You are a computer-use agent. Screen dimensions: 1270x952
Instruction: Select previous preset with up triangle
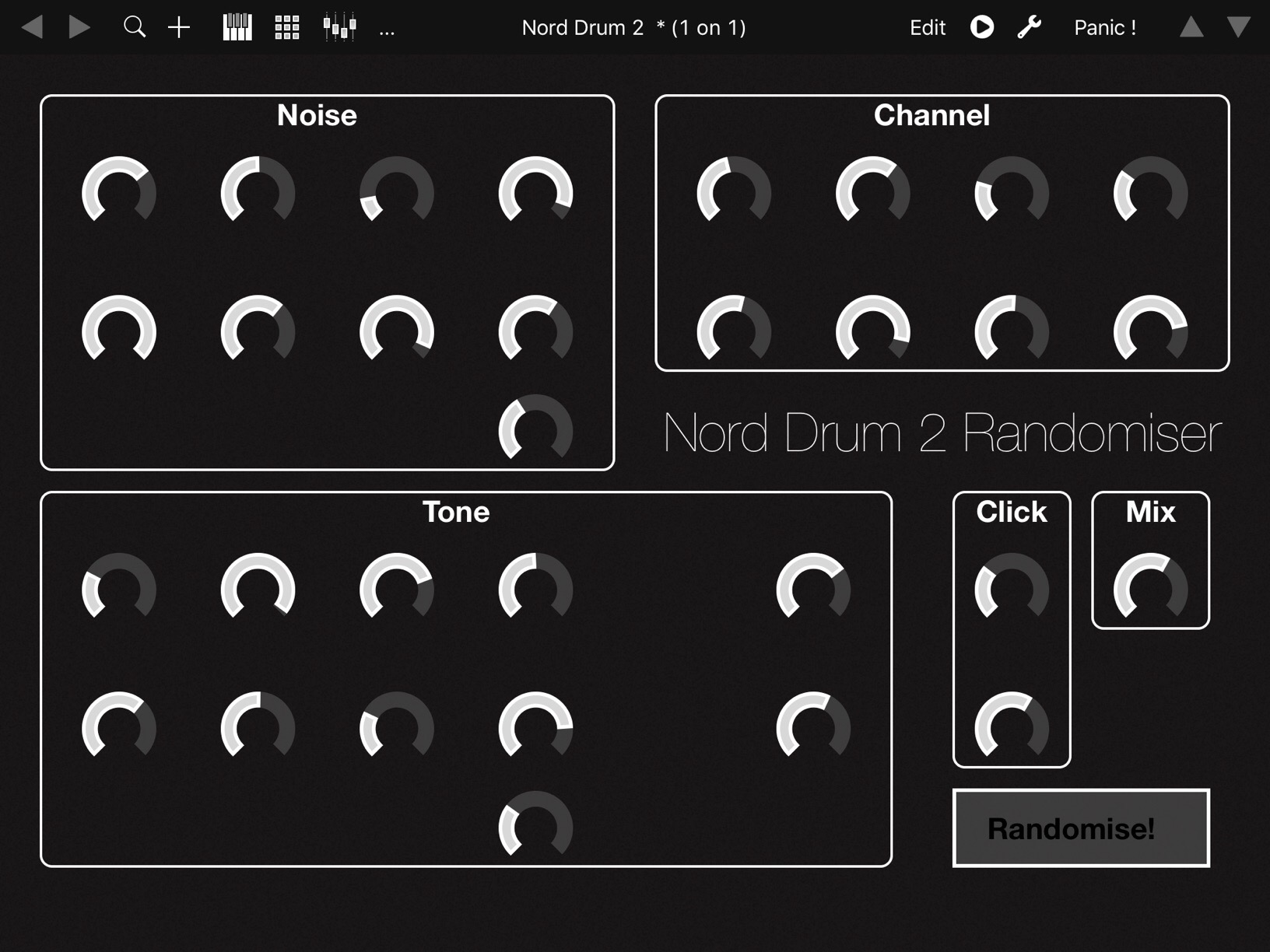[x=1191, y=27]
